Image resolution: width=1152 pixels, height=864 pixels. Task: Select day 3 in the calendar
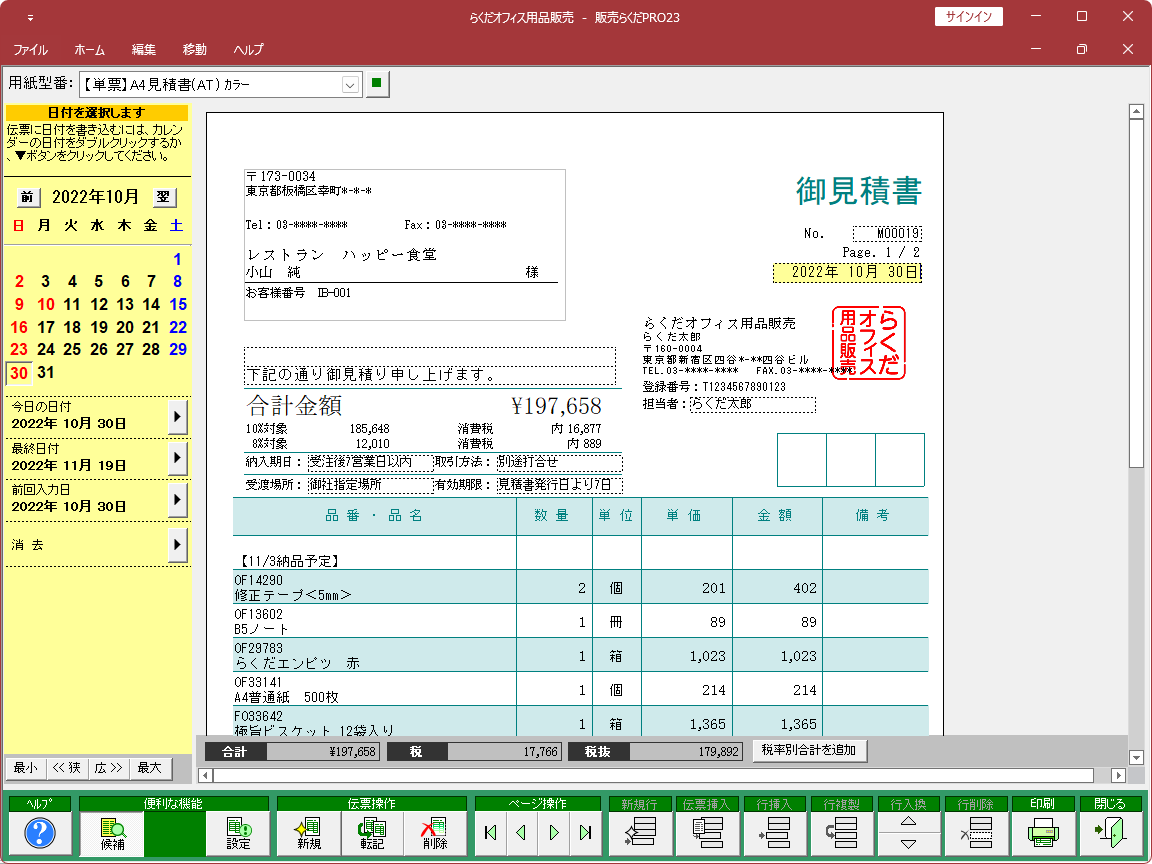[46, 281]
